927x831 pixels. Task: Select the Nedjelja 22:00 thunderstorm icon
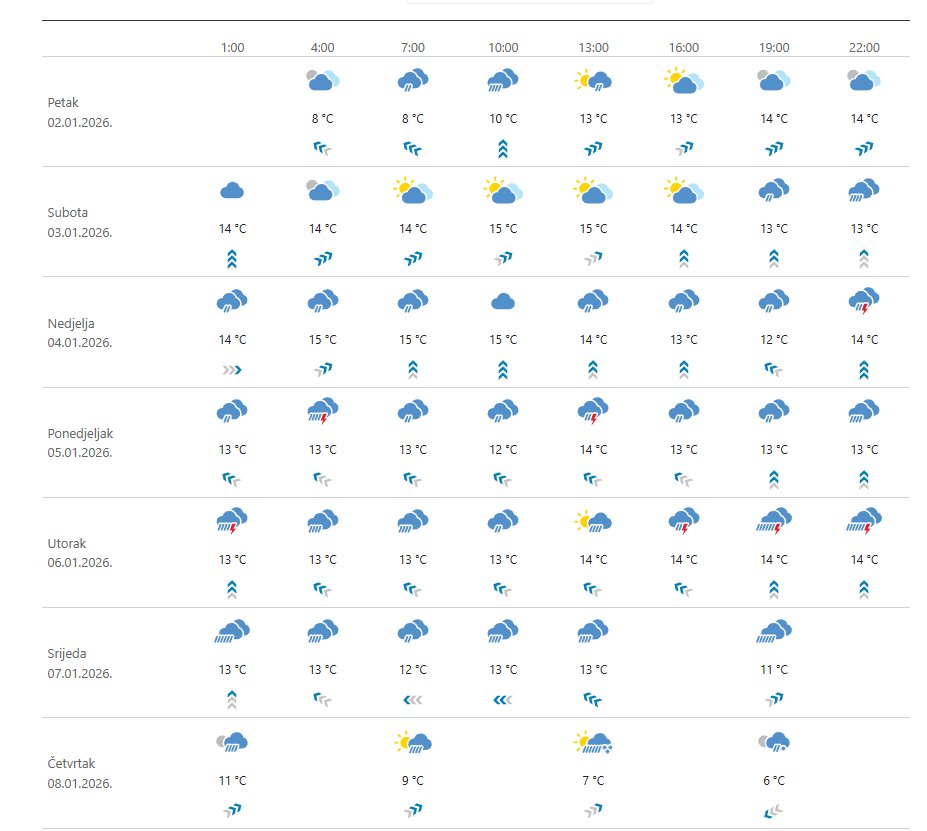(x=864, y=301)
